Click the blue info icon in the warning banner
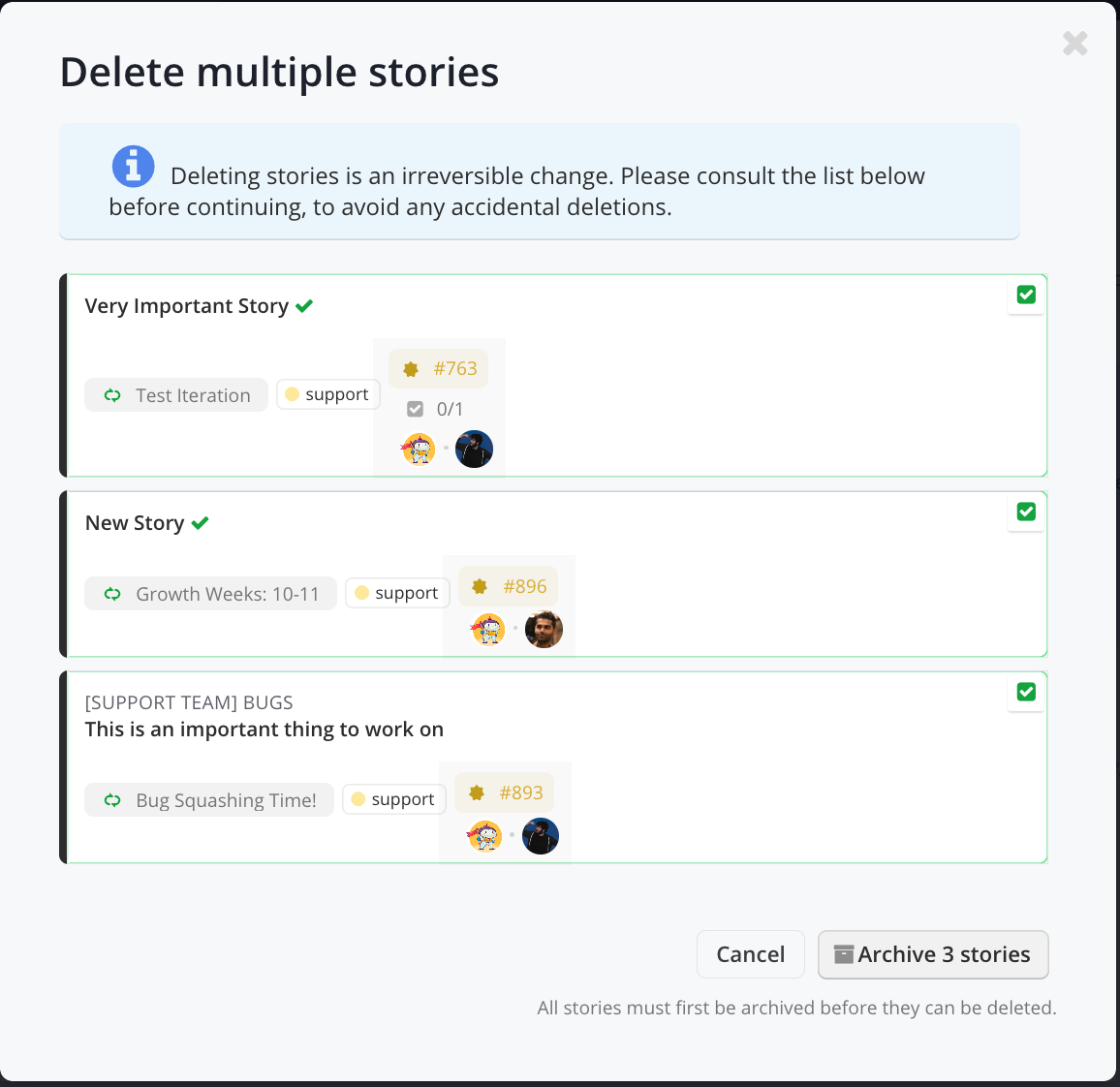 click(133, 166)
